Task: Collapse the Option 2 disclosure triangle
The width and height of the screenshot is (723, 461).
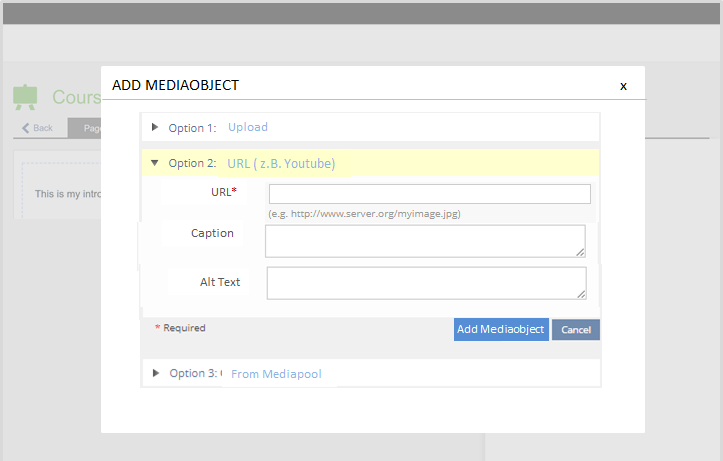Action: [155, 162]
